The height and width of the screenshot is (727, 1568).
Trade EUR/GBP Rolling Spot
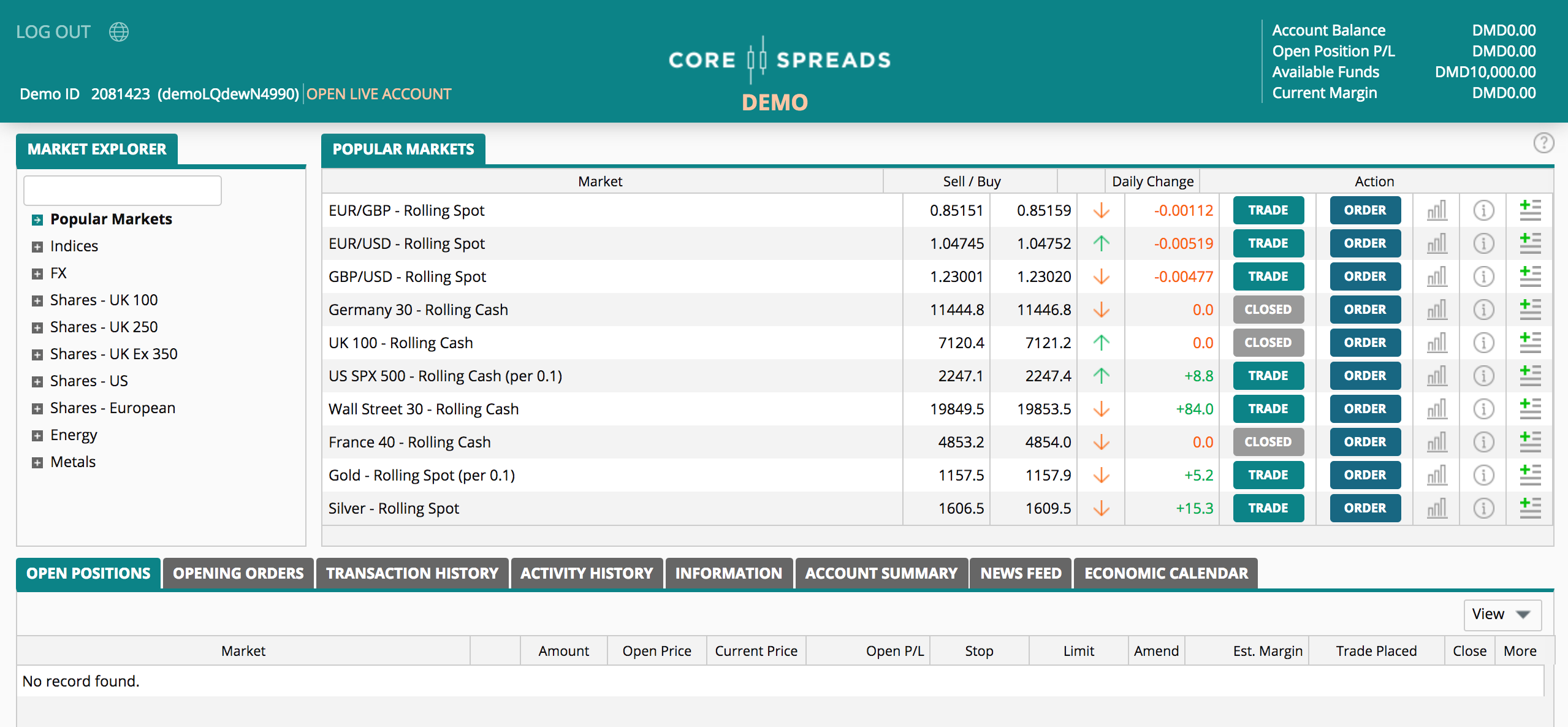[1268, 210]
